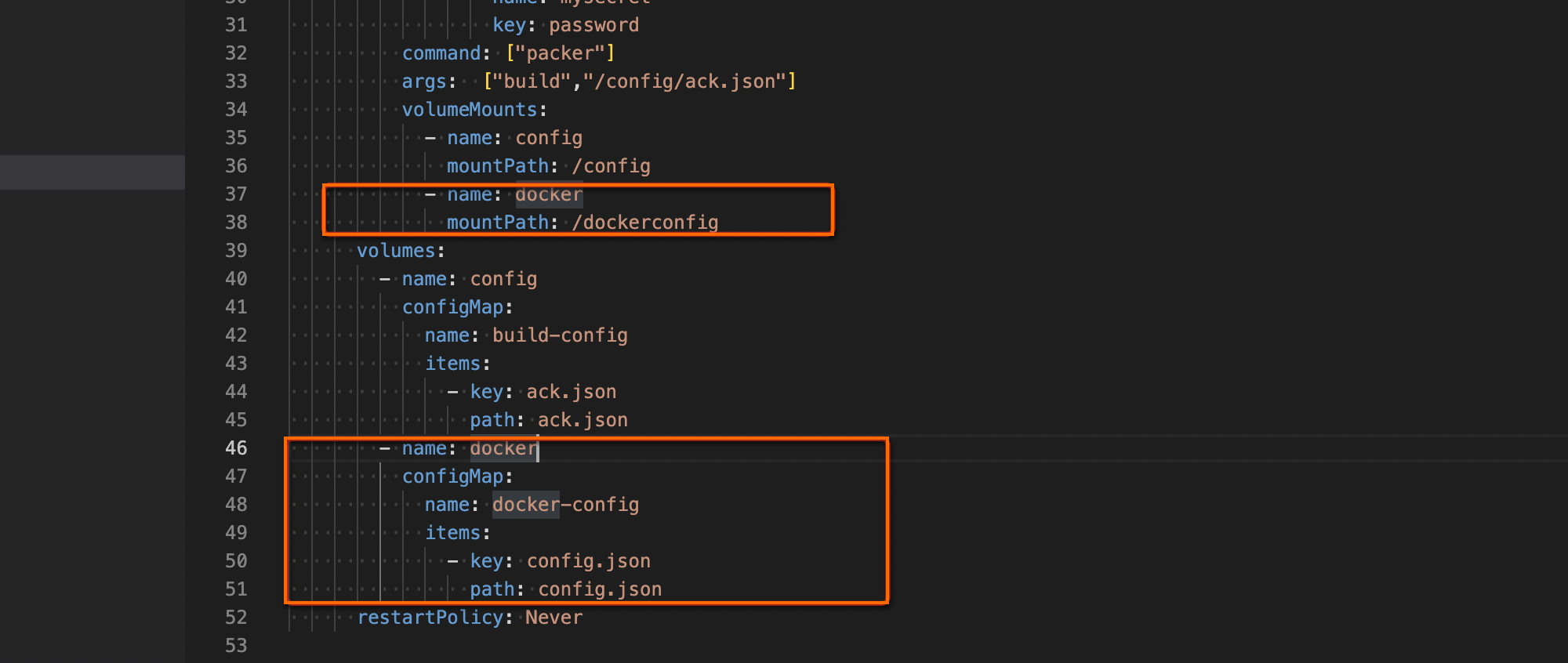The image size is (1568, 663).
Task: Click line number 46 in the gutter
Action: pyautogui.click(x=236, y=448)
